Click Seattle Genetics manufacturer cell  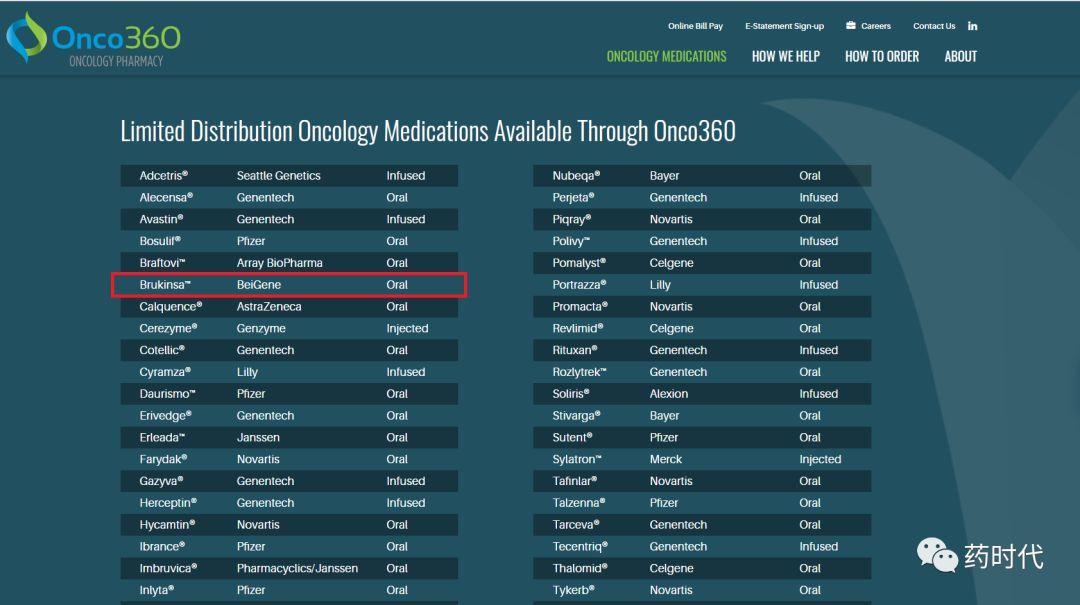tap(278, 176)
